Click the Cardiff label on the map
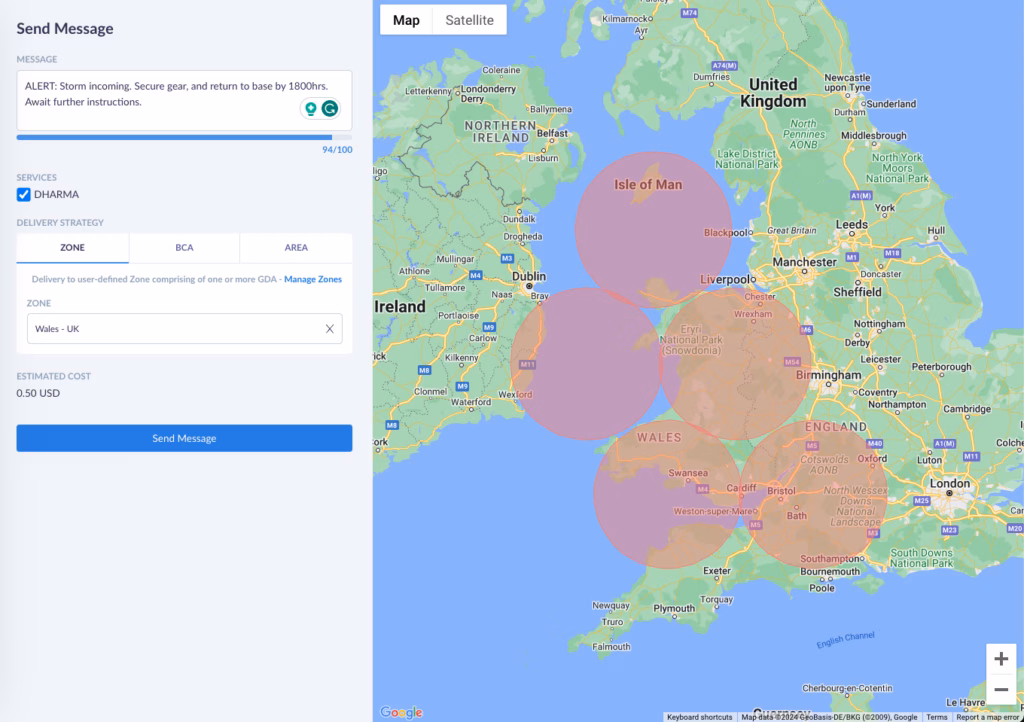 [x=741, y=488]
